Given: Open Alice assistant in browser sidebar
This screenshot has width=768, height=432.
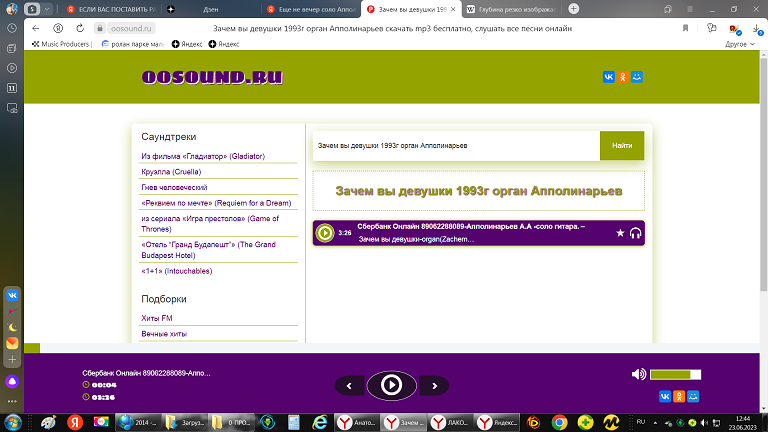Looking at the screenshot, I should pos(12,382).
